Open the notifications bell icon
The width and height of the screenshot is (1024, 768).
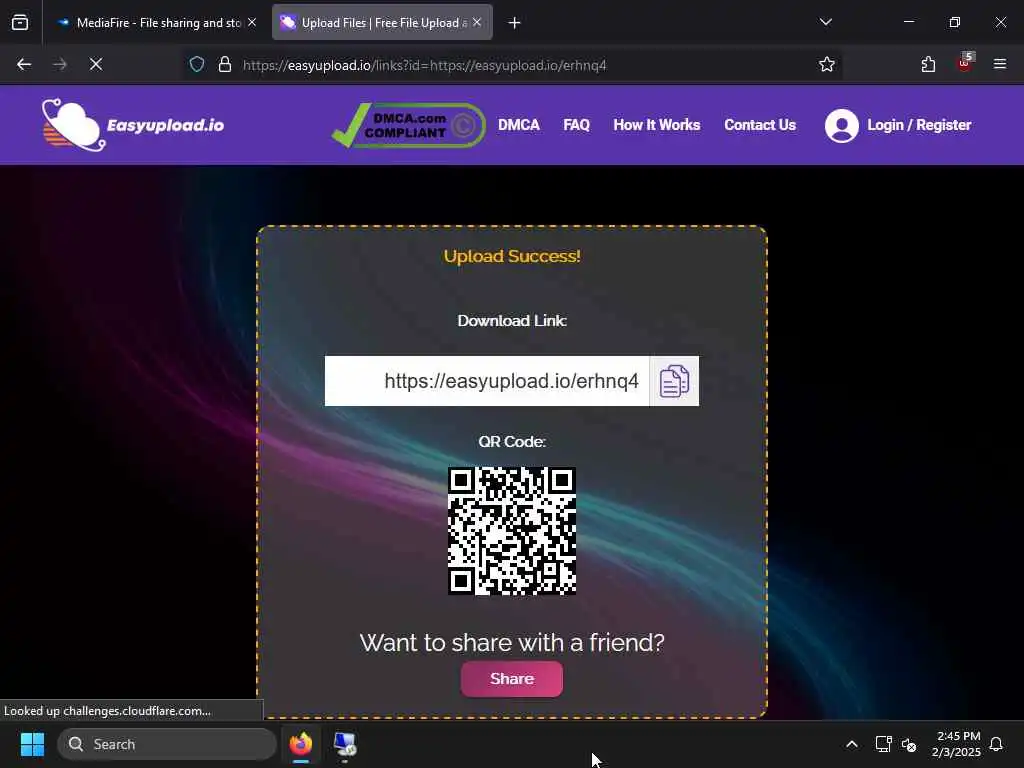click(996, 744)
